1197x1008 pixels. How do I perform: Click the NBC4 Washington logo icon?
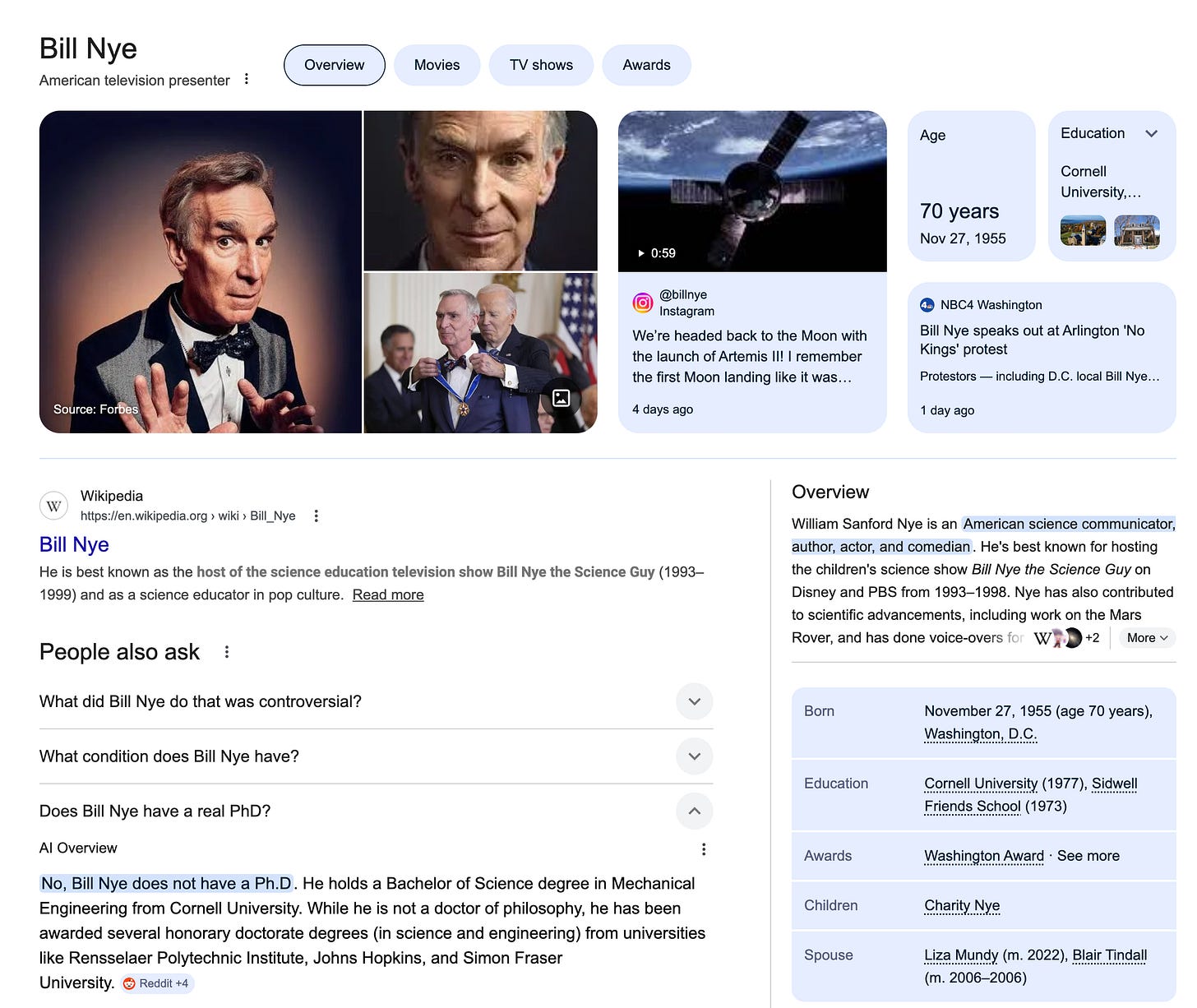(927, 305)
